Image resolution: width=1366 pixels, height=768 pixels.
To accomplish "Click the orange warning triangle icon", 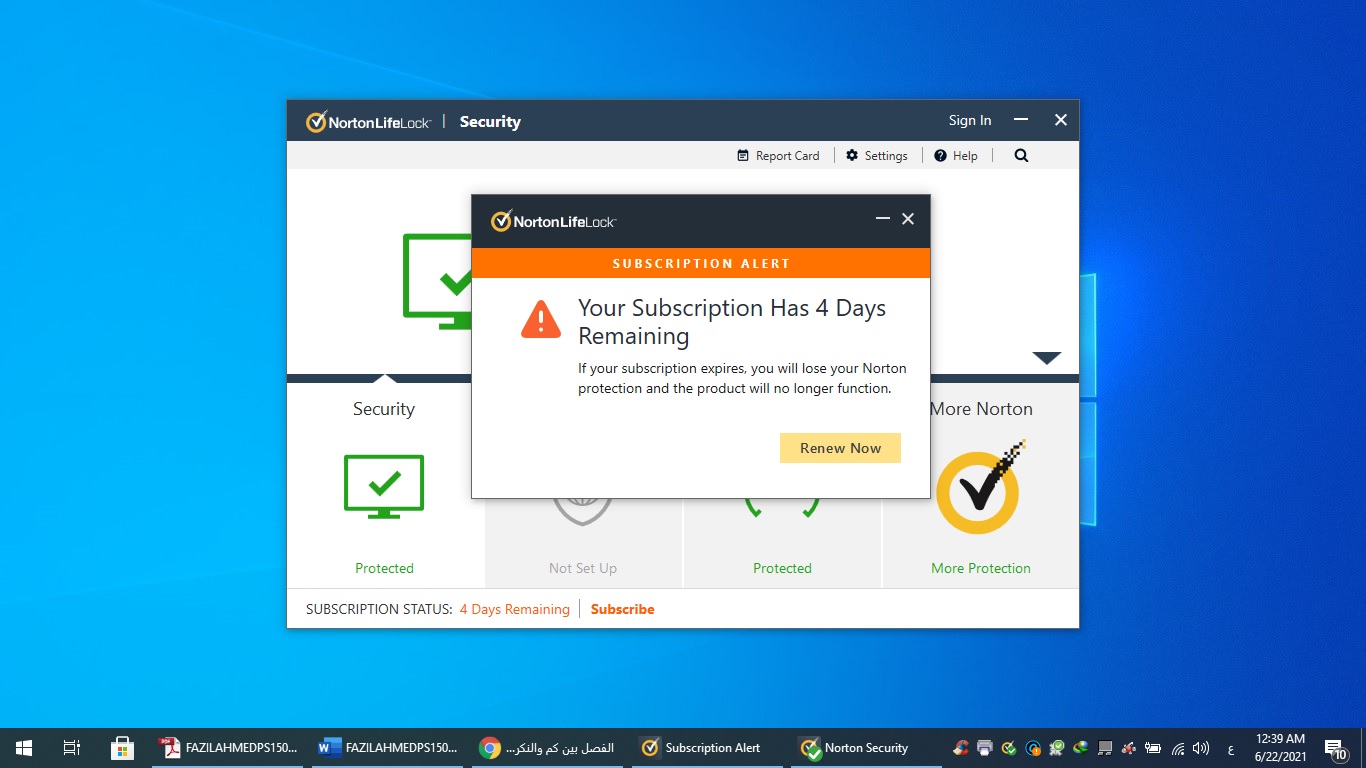I will (541, 319).
